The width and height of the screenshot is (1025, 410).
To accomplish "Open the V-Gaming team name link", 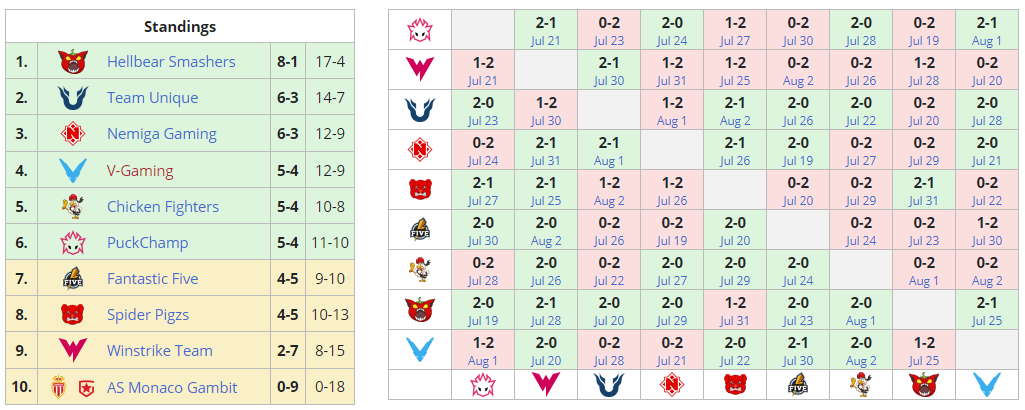I will click(140, 170).
